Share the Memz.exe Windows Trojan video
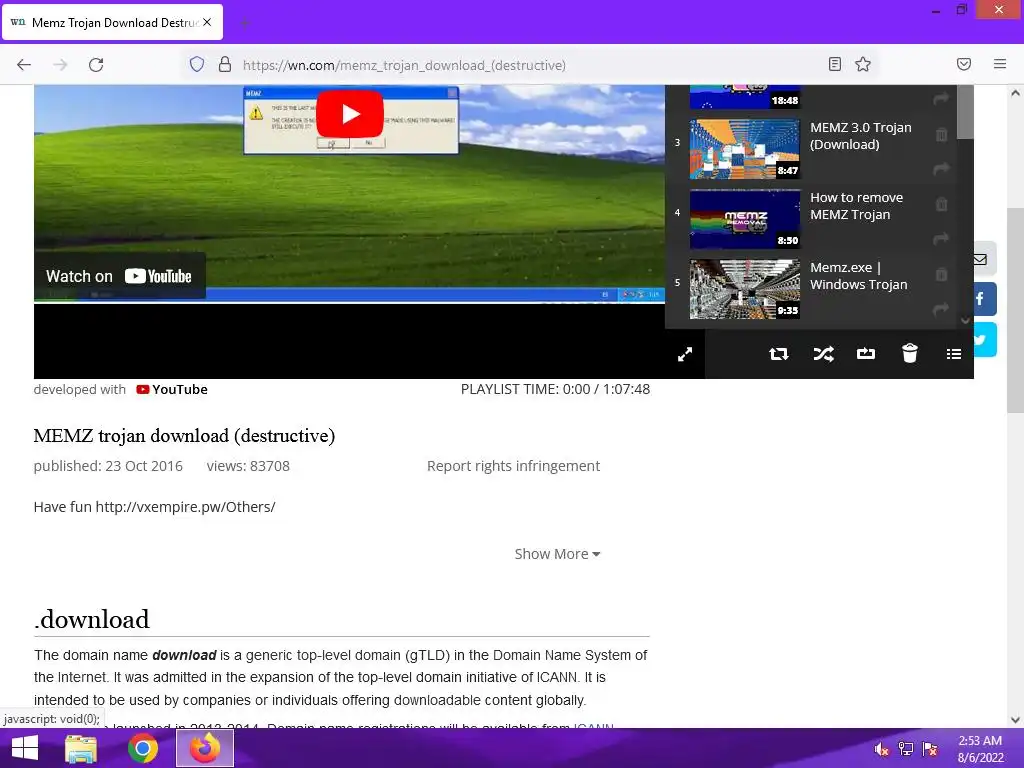The image size is (1024, 768). pyautogui.click(x=941, y=309)
